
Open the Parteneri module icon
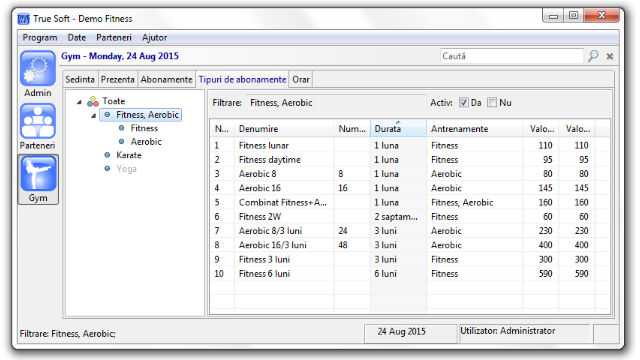[38, 121]
